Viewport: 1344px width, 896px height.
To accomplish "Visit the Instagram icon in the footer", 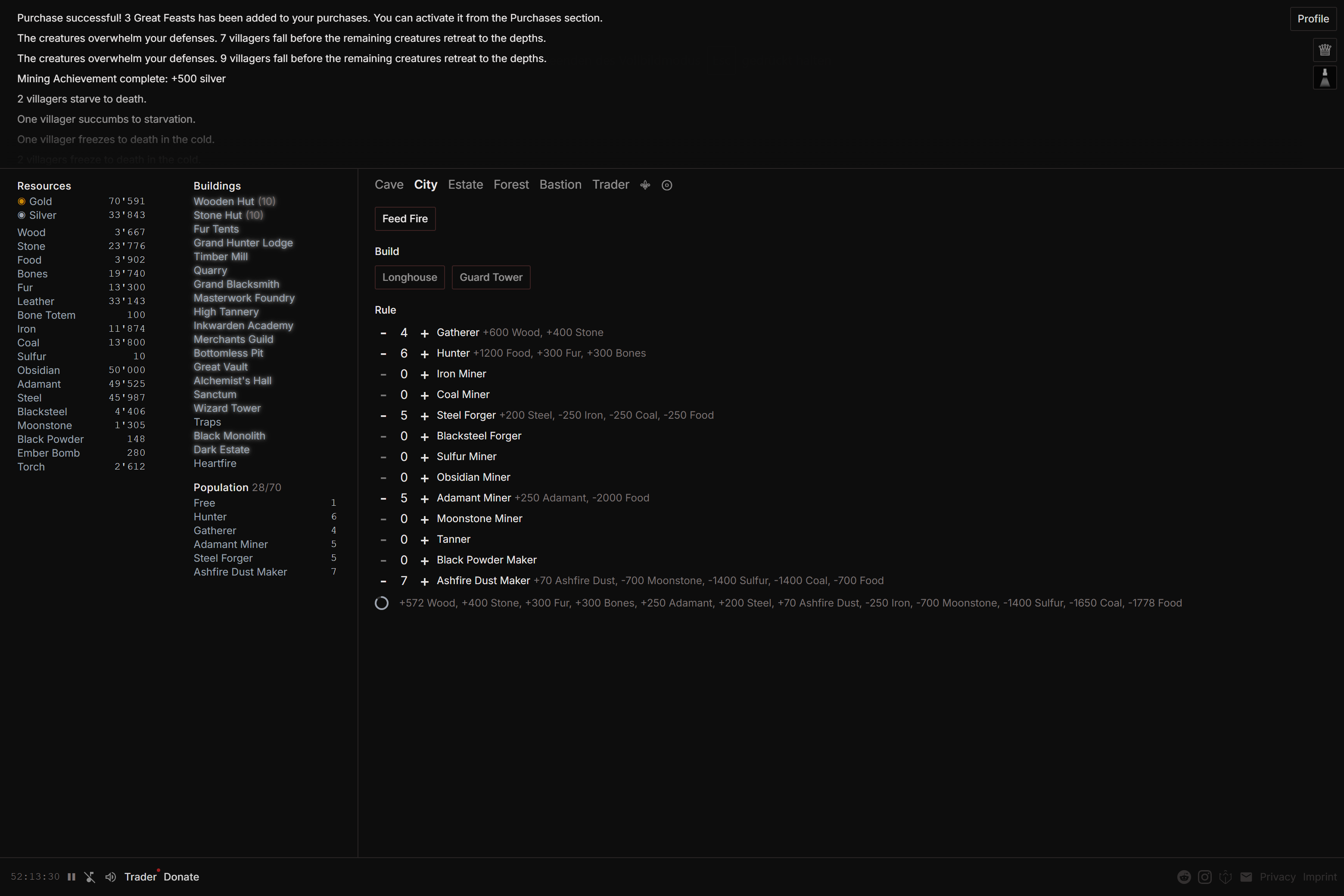I will 1205,877.
